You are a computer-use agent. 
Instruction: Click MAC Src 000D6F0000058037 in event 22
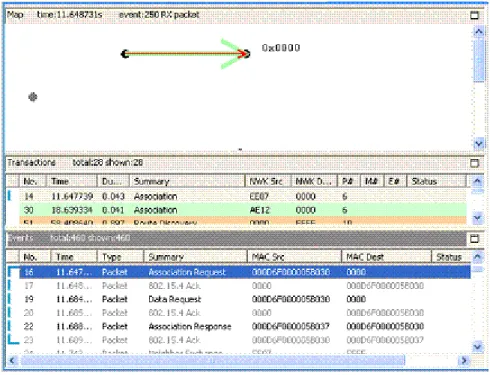[x=291, y=326]
